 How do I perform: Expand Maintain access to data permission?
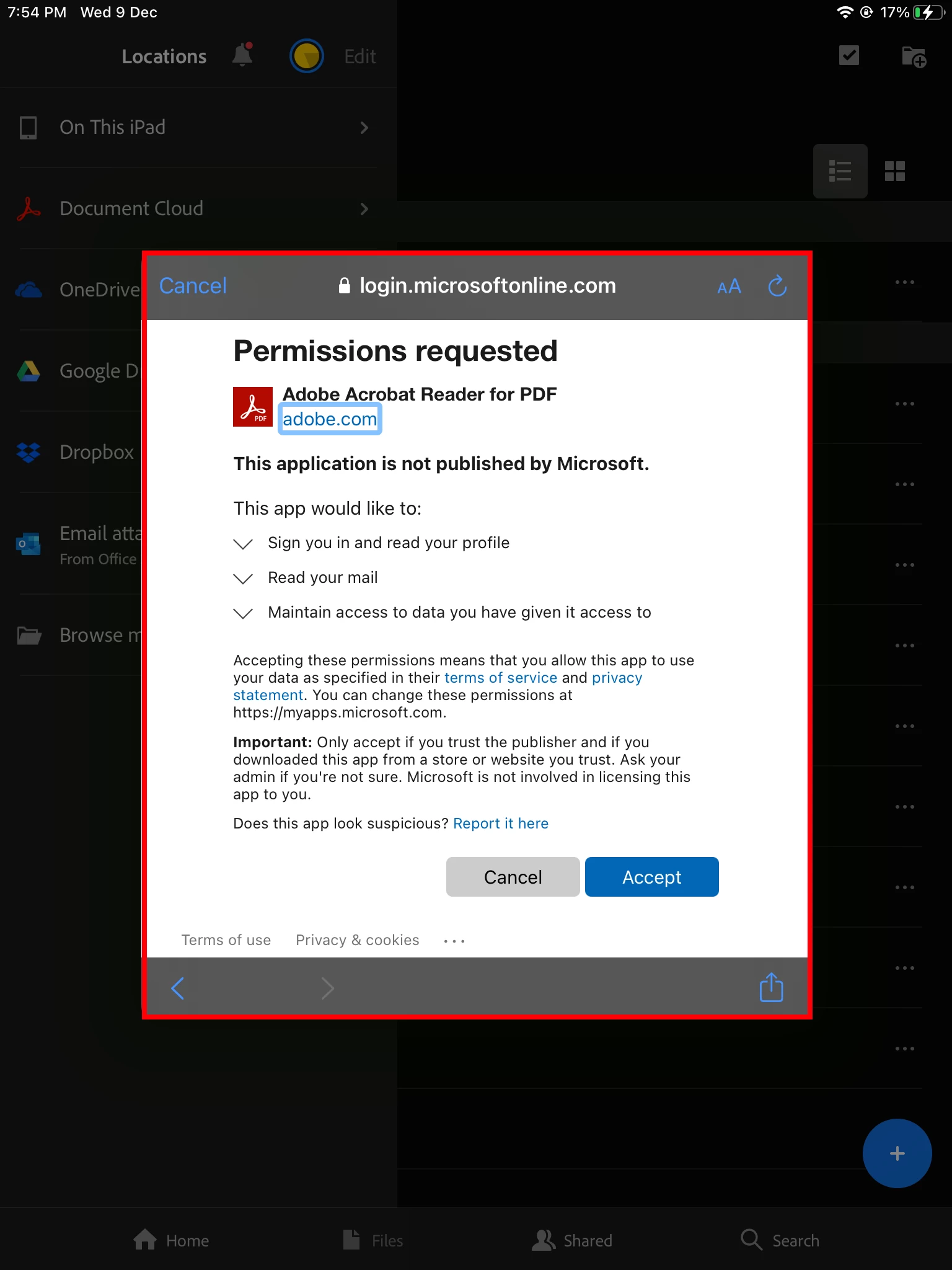(442, 613)
